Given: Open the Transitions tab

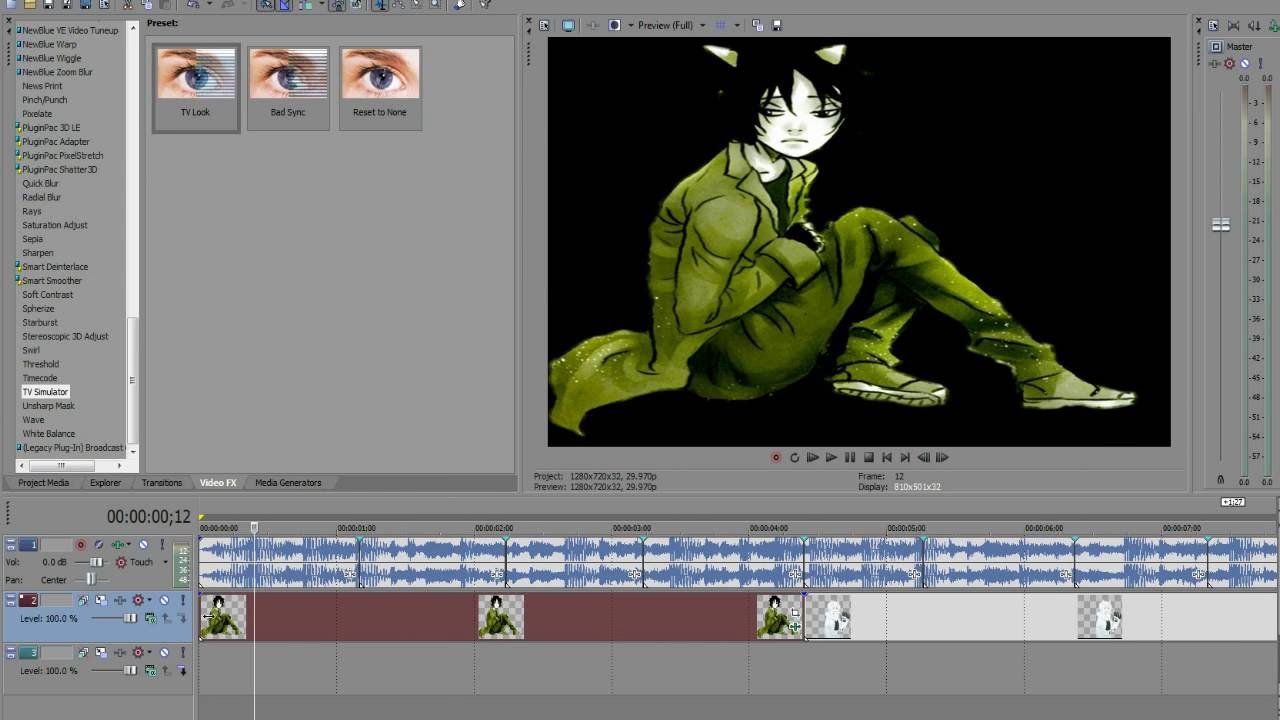Looking at the screenshot, I should pos(161,483).
